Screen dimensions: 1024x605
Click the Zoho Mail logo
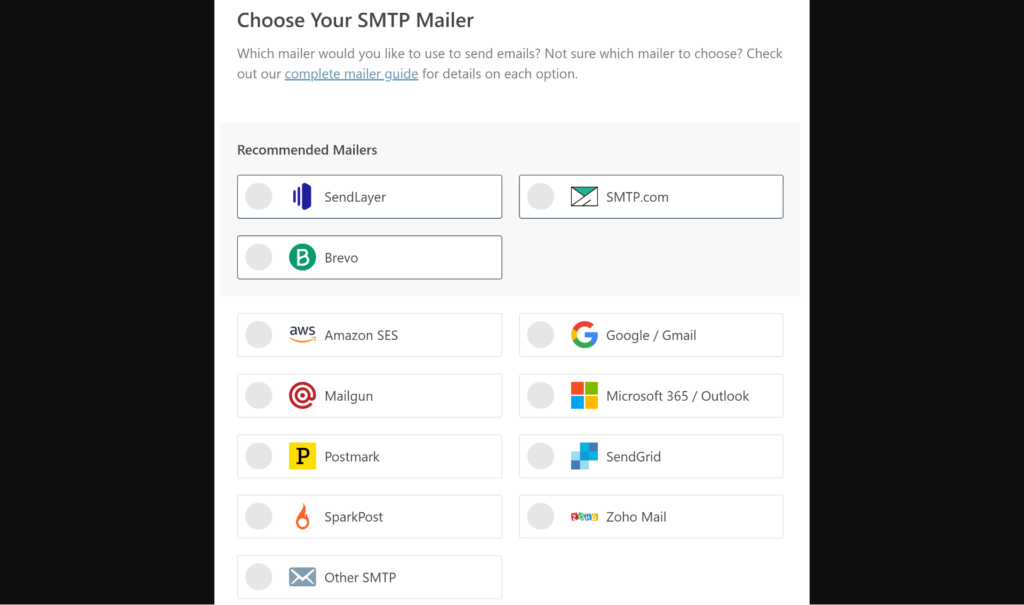584,517
